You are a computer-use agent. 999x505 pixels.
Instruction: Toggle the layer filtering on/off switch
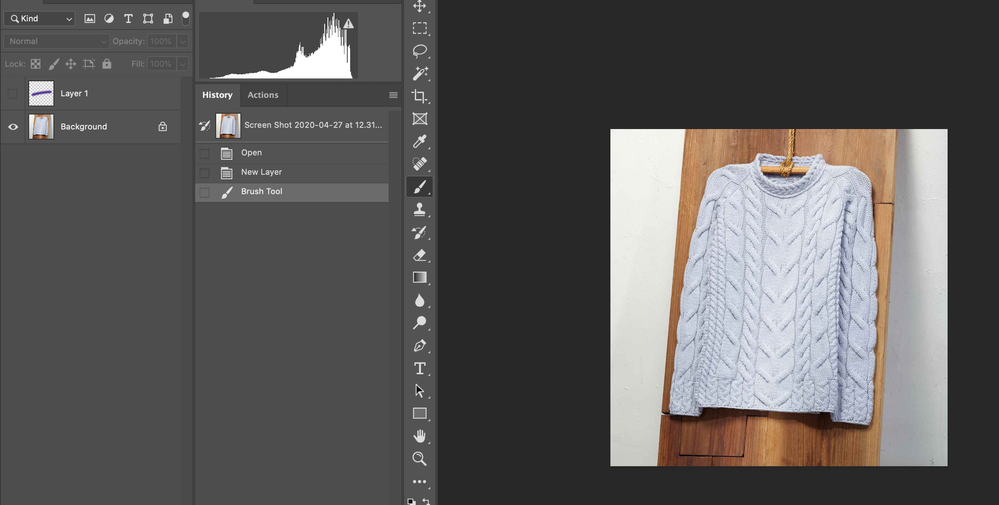[185, 18]
